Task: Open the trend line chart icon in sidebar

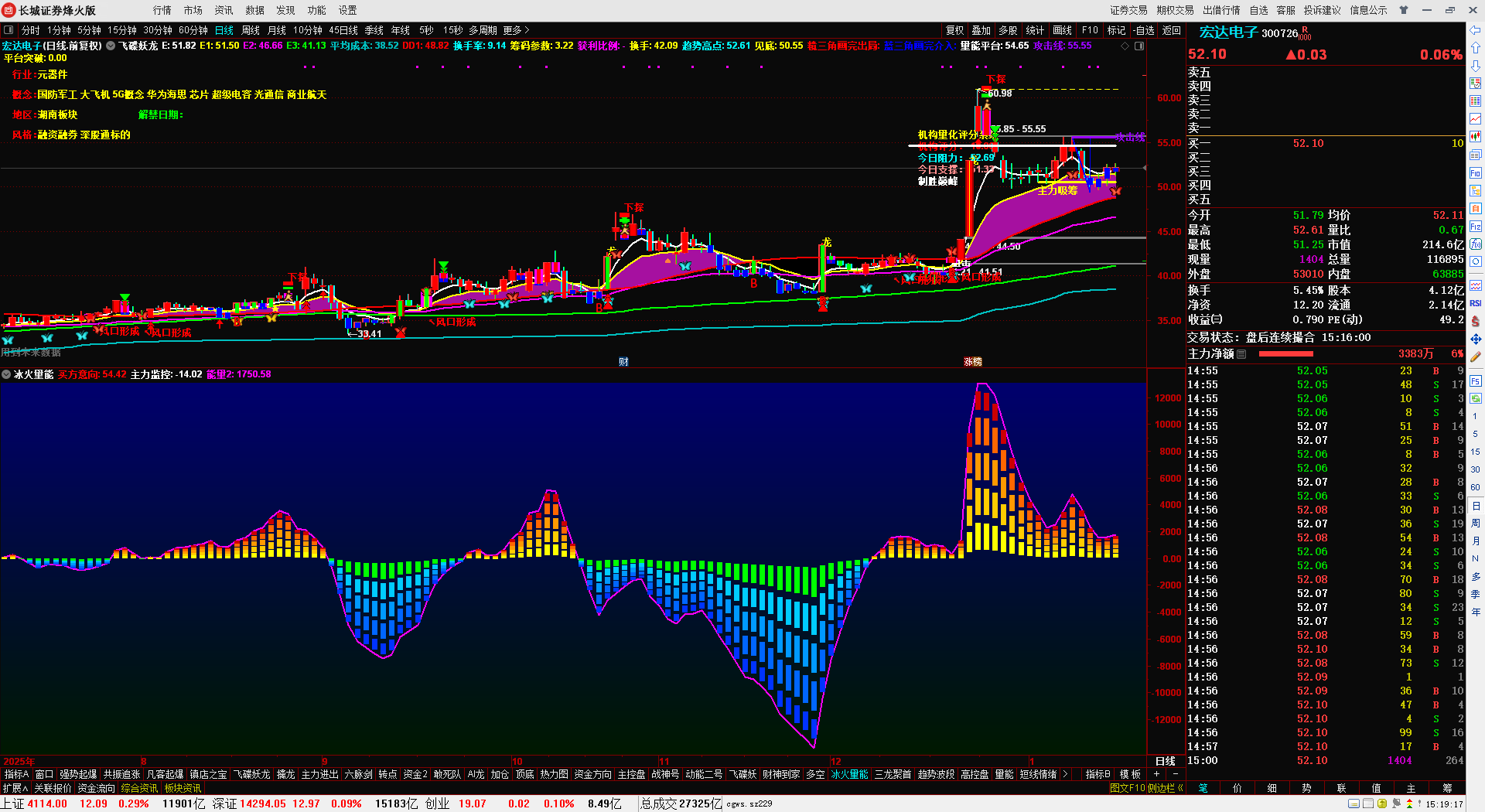Action: click(1476, 119)
